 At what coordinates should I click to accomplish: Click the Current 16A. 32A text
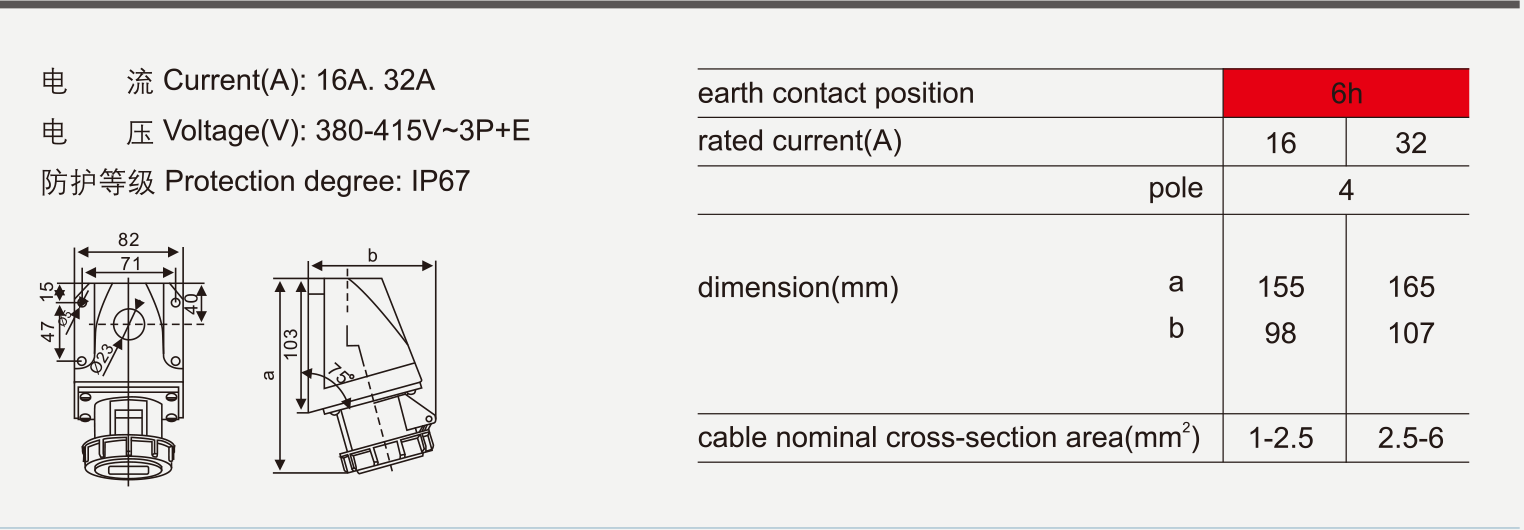298,81
